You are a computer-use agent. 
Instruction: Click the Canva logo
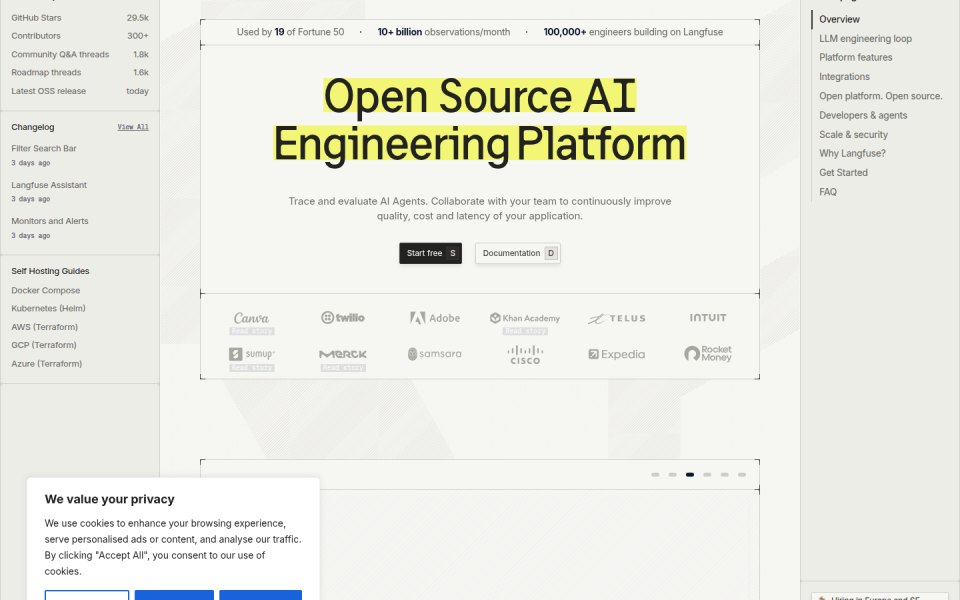click(251, 318)
